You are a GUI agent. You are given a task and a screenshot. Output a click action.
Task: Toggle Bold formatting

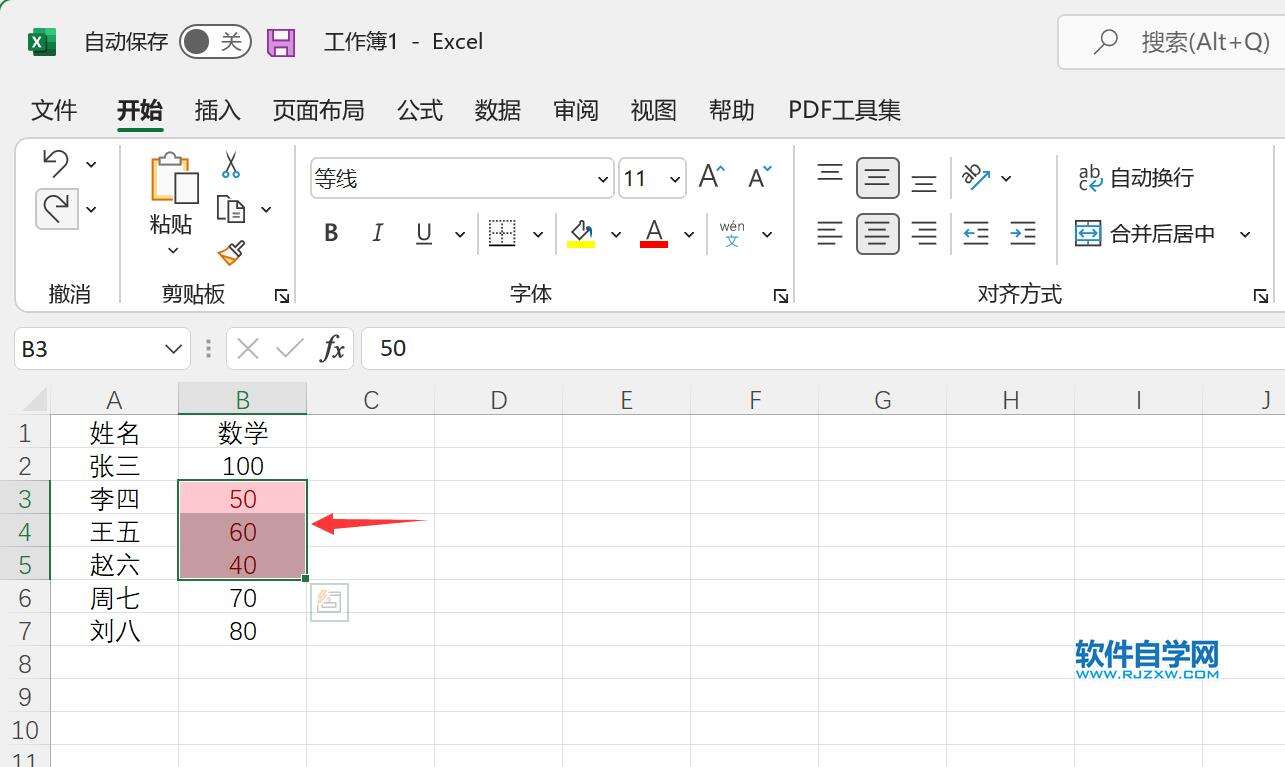tap(331, 234)
